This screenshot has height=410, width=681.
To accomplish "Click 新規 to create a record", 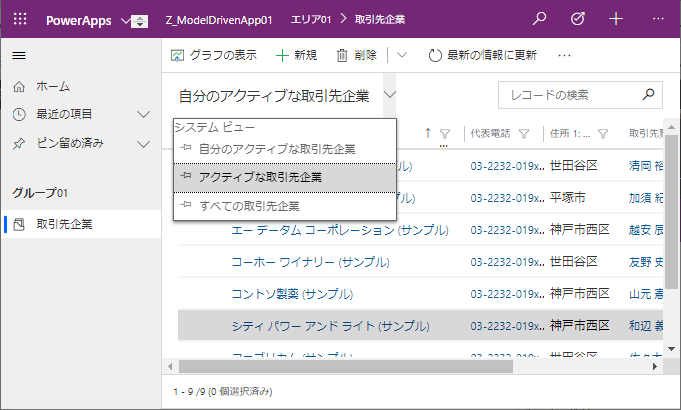I will pyautogui.click(x=297, y=56).
